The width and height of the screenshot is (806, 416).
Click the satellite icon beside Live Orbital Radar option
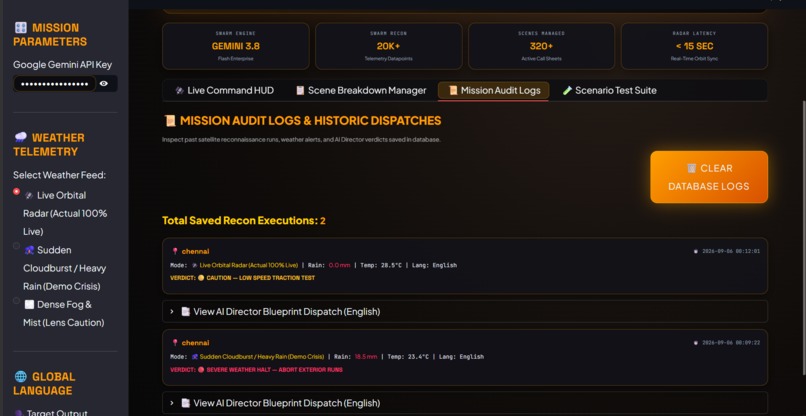coord(29,195)
